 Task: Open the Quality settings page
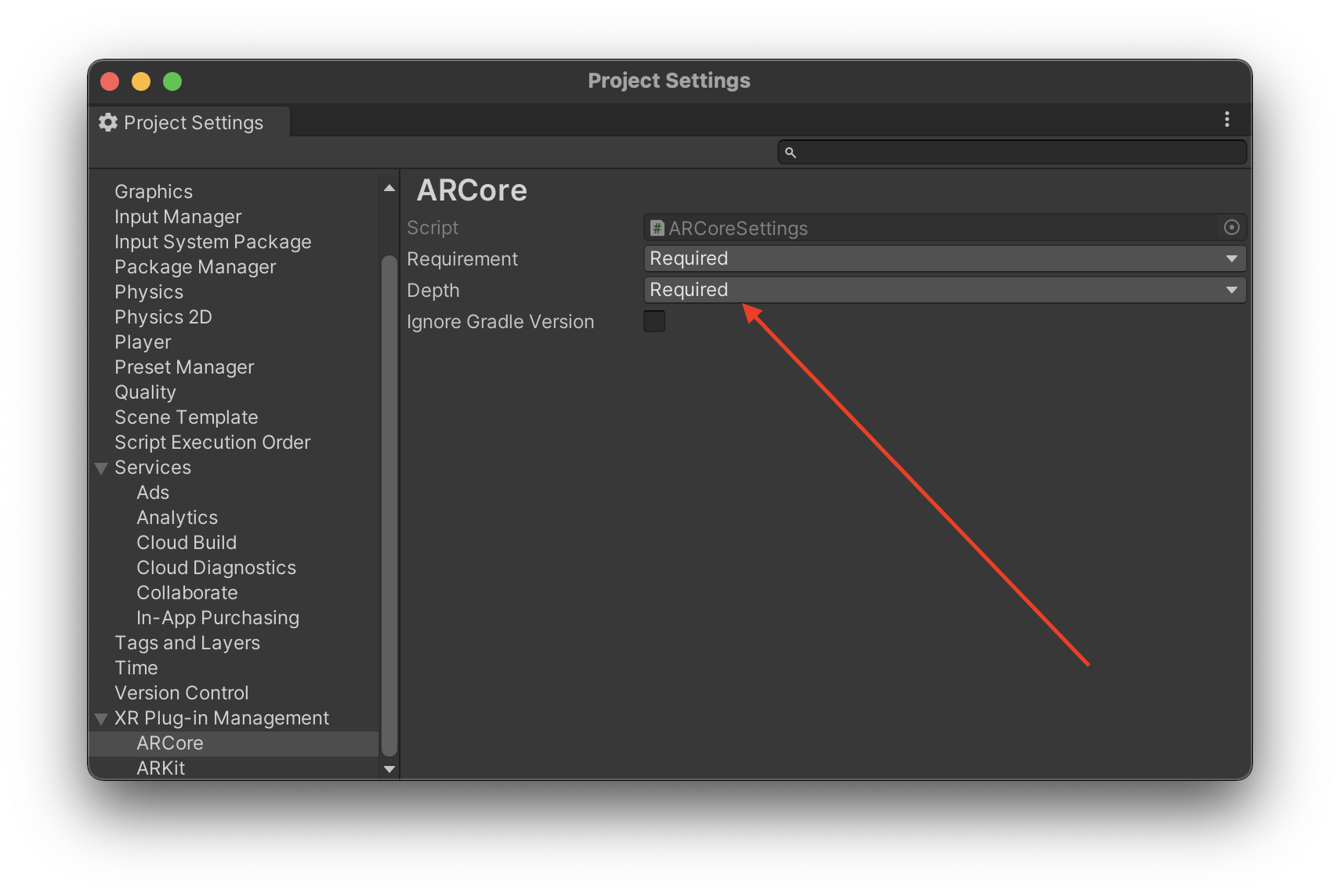pos(146,392)
